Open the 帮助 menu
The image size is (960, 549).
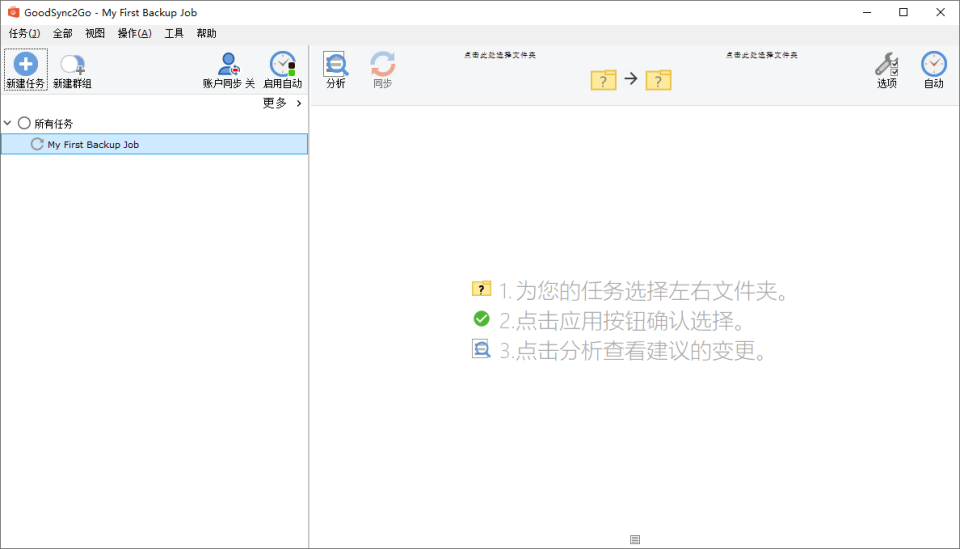[206, 33]
